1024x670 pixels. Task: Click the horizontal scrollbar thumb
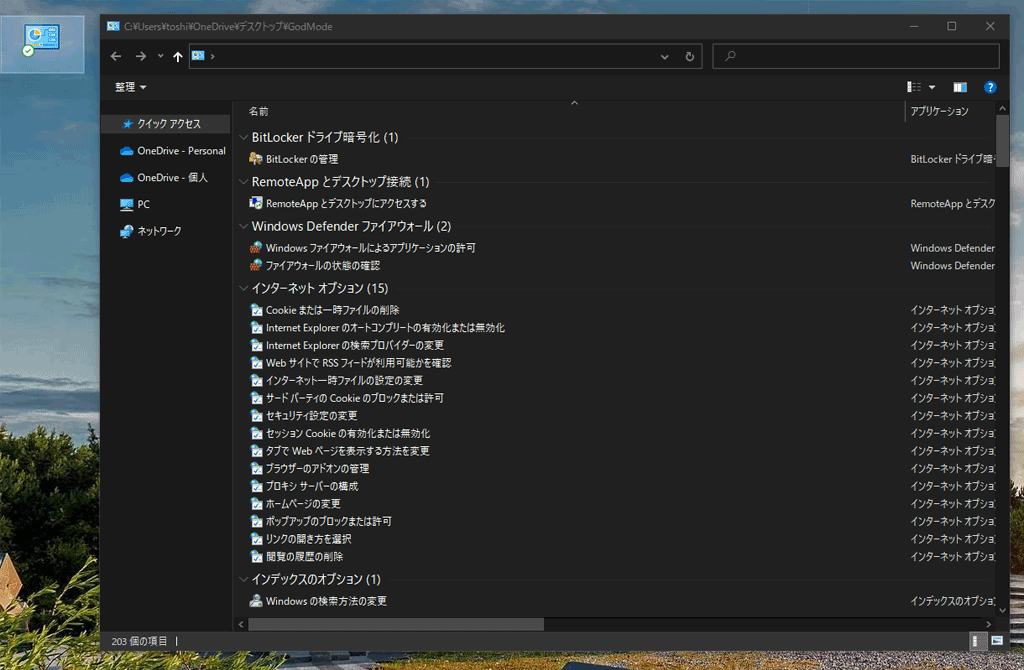coord(396,624)
